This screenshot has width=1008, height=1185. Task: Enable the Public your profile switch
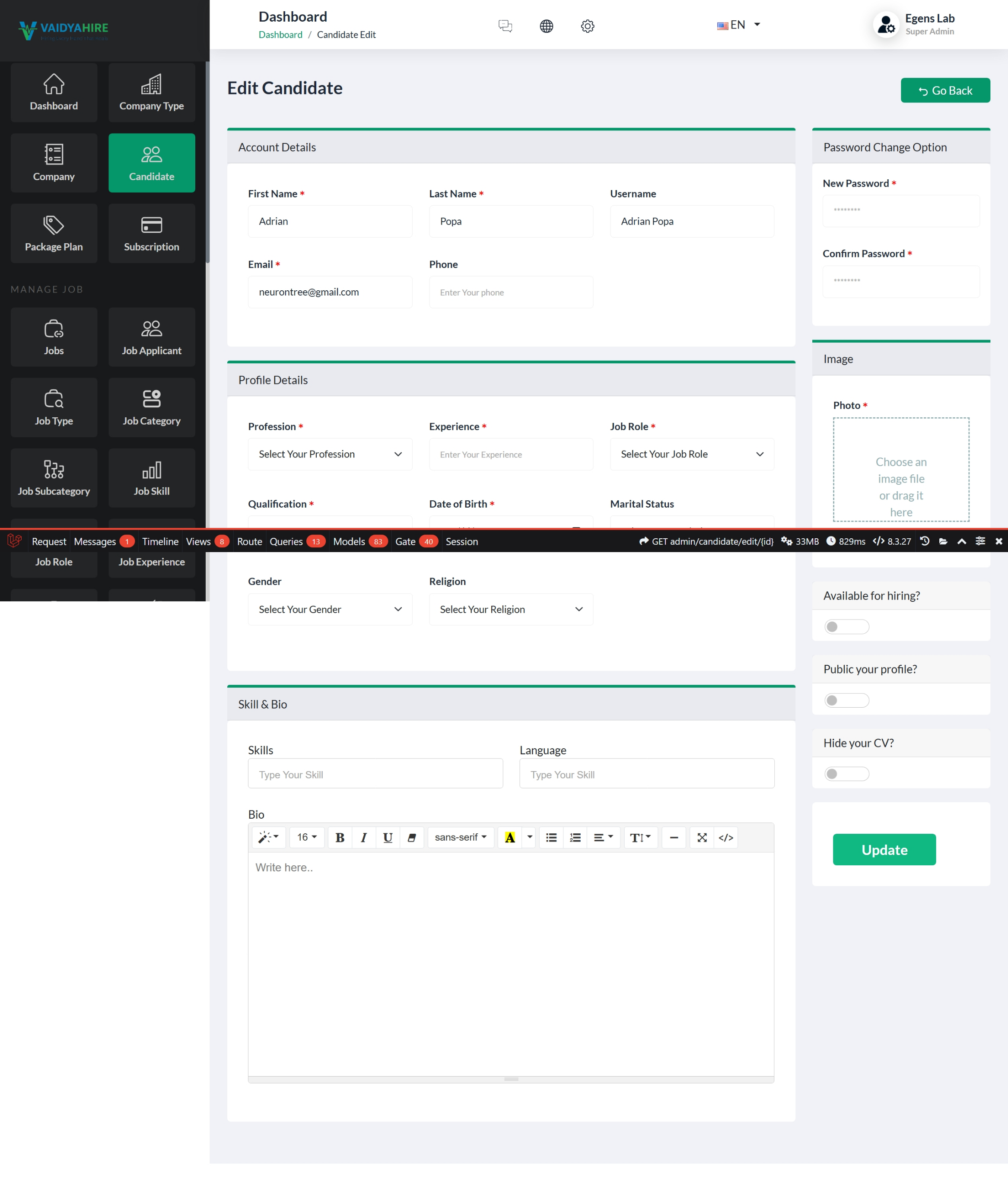point(846,700)
